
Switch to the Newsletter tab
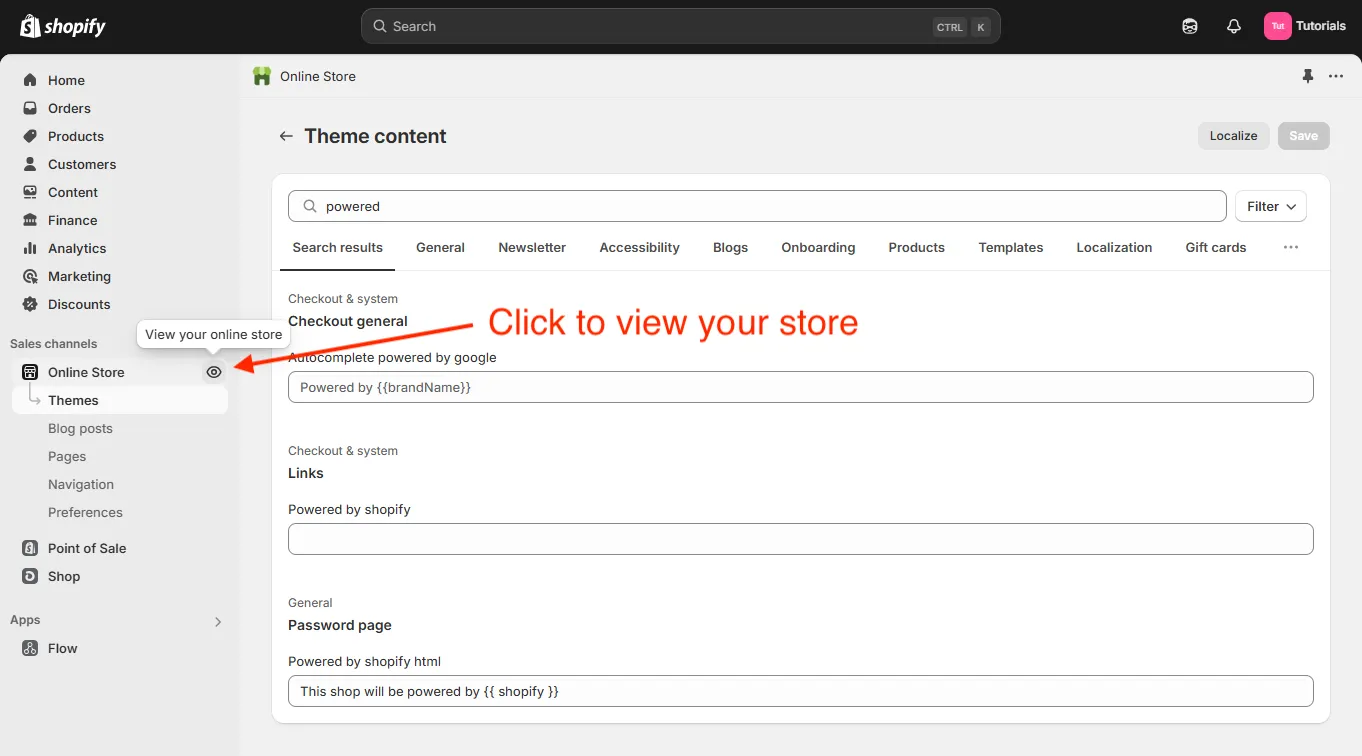pos(531,247)
